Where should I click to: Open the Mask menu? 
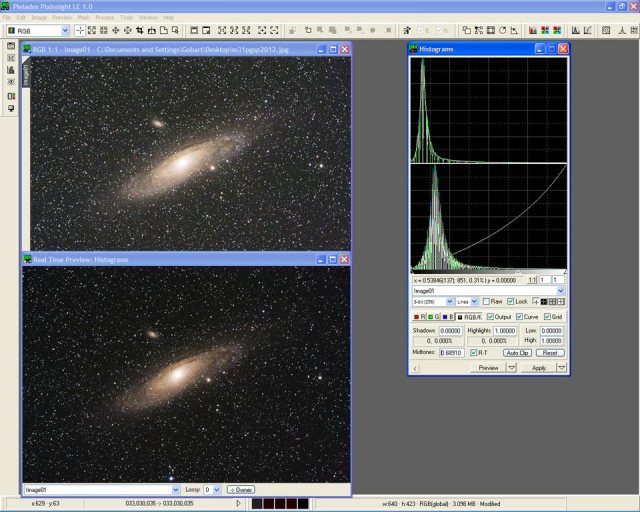click(x=83, y=17)
